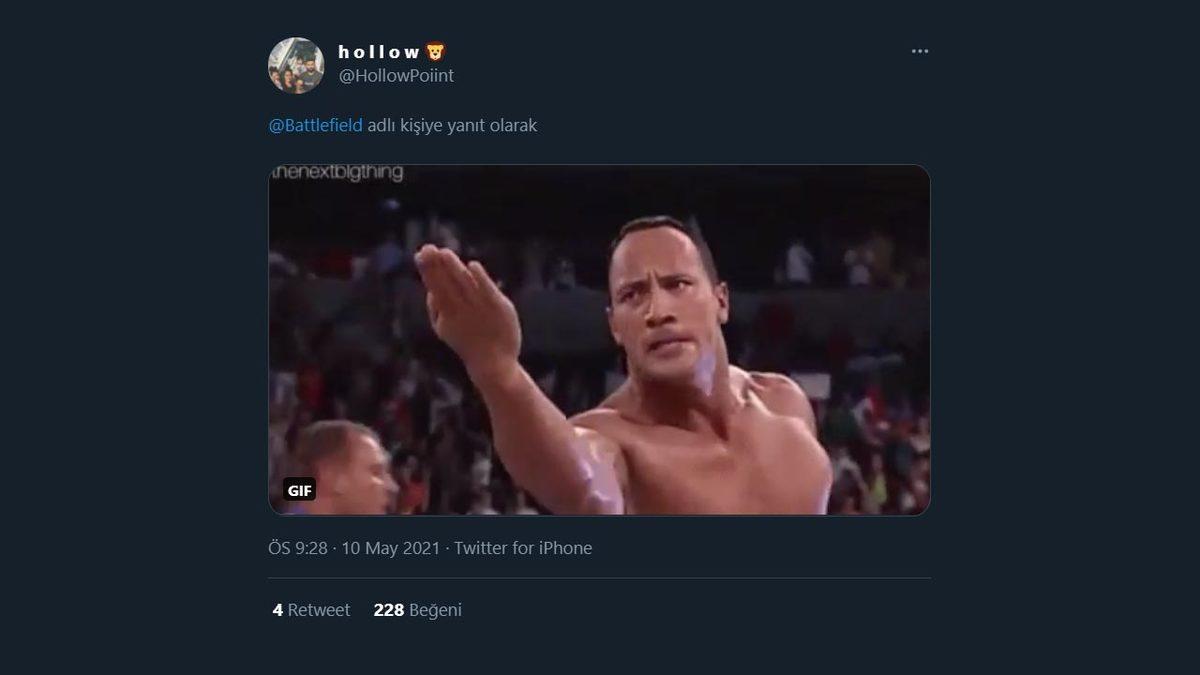Click the "adlı kişiye yanıt olarak" reply text
1200x675 pixels.
453,126
